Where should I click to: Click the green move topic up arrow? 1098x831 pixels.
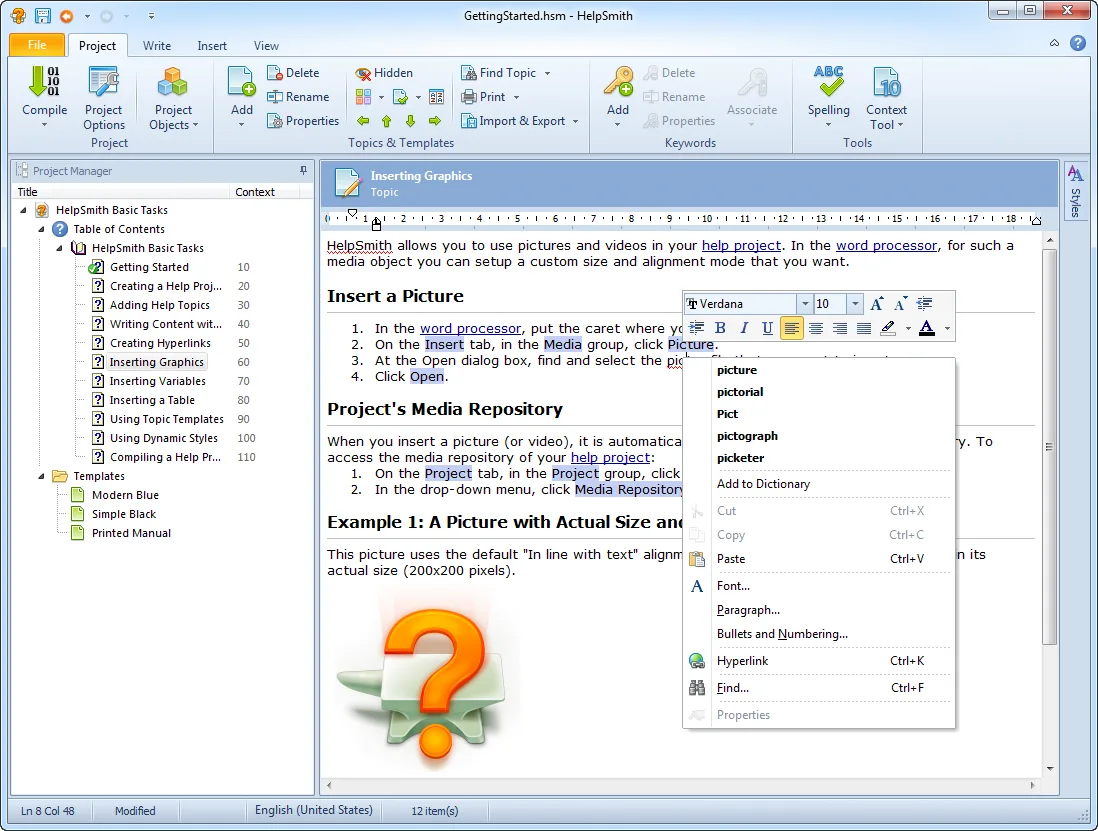[387, 121]
